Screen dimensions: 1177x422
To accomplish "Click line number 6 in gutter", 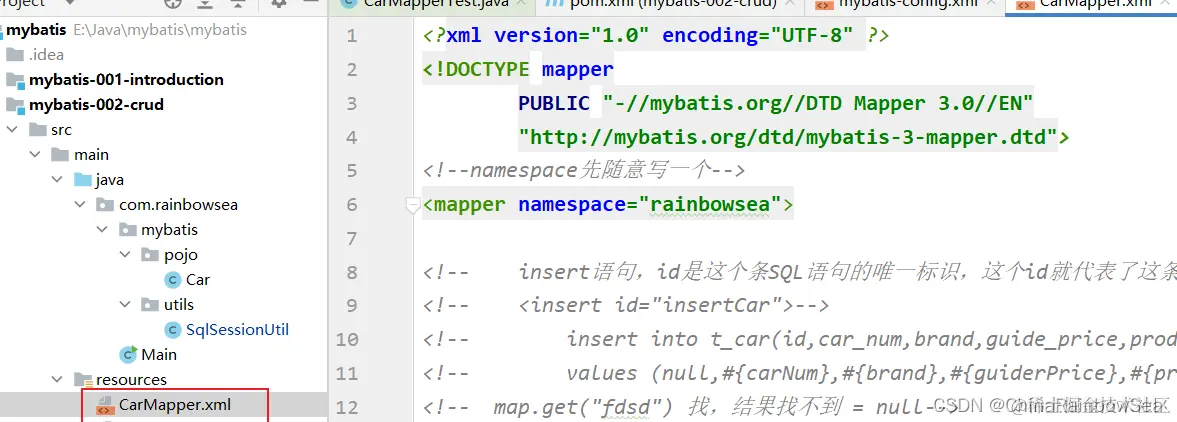I will 353,205.
